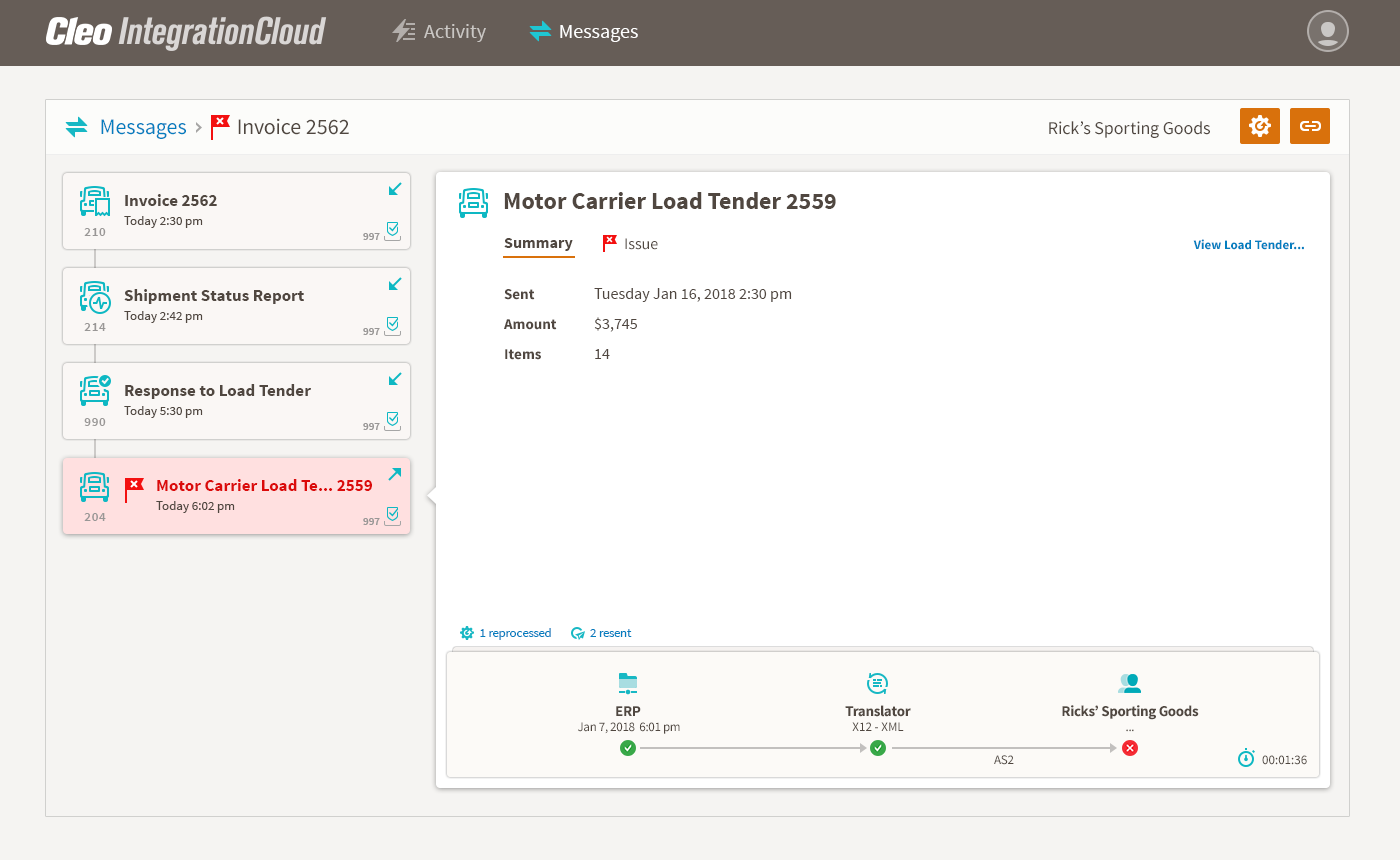
Task: Click AS2 protocol label
Action: 1004,761
